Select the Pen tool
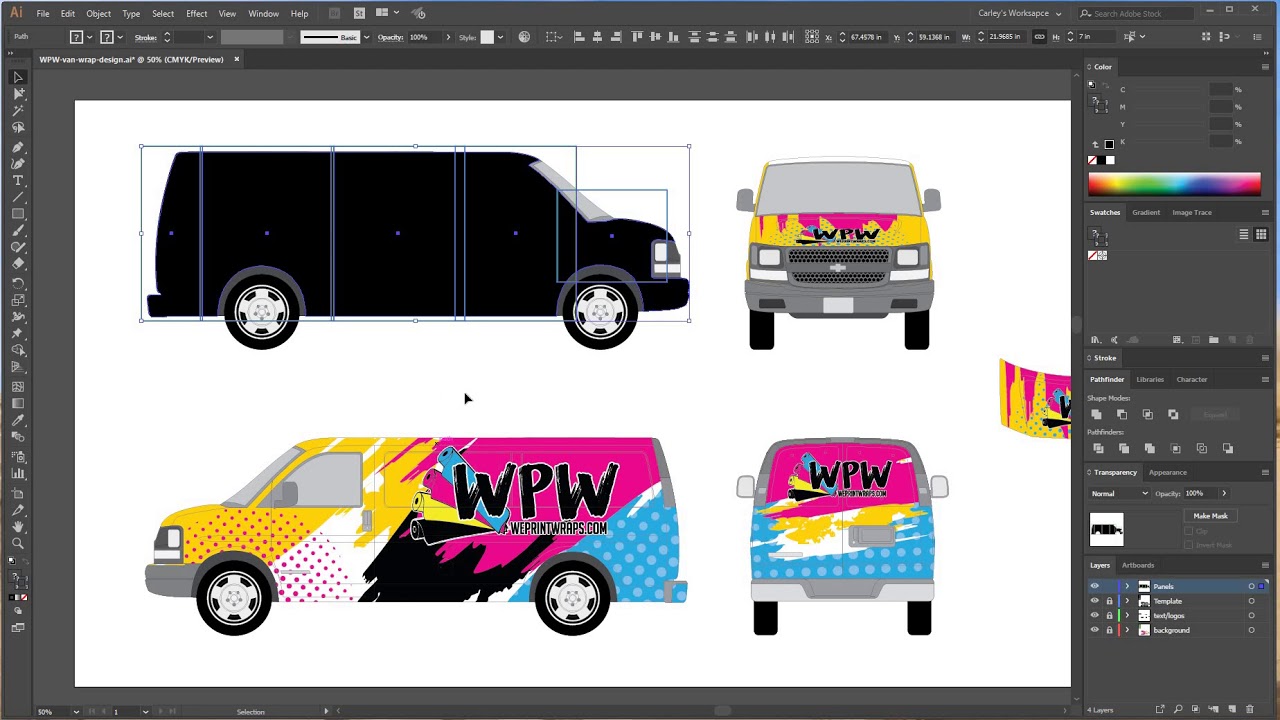 [18, 147]
